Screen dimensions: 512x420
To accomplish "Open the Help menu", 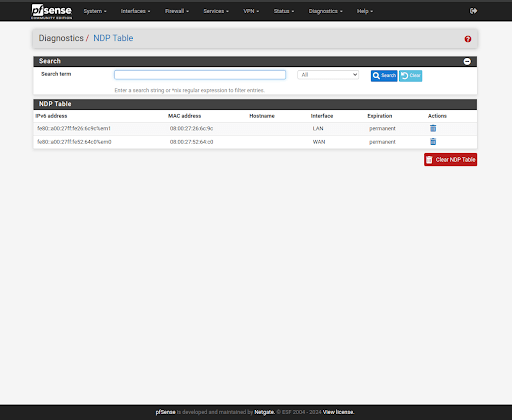I will tap(365, 11).
